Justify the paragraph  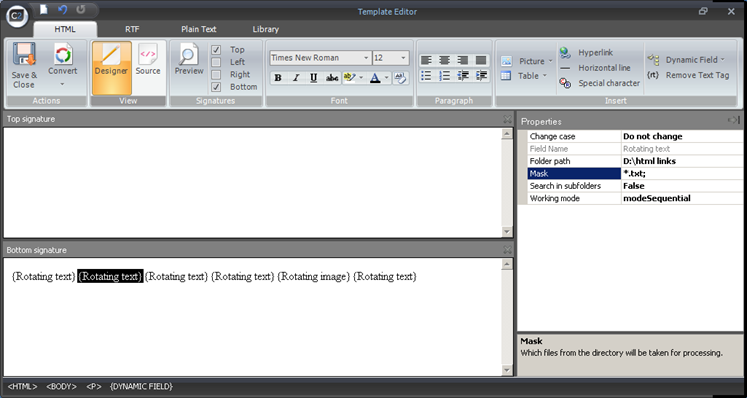[x=481, y=60]
